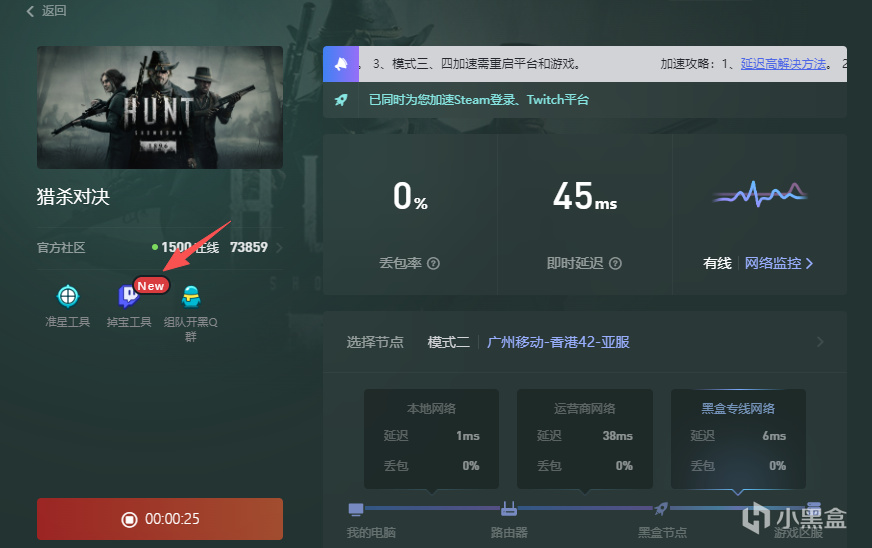872x548 pixels.
Task: Open the 掉宝工具 Twitch drops icon
Action: pyautogui.click(x=128, y=296)
